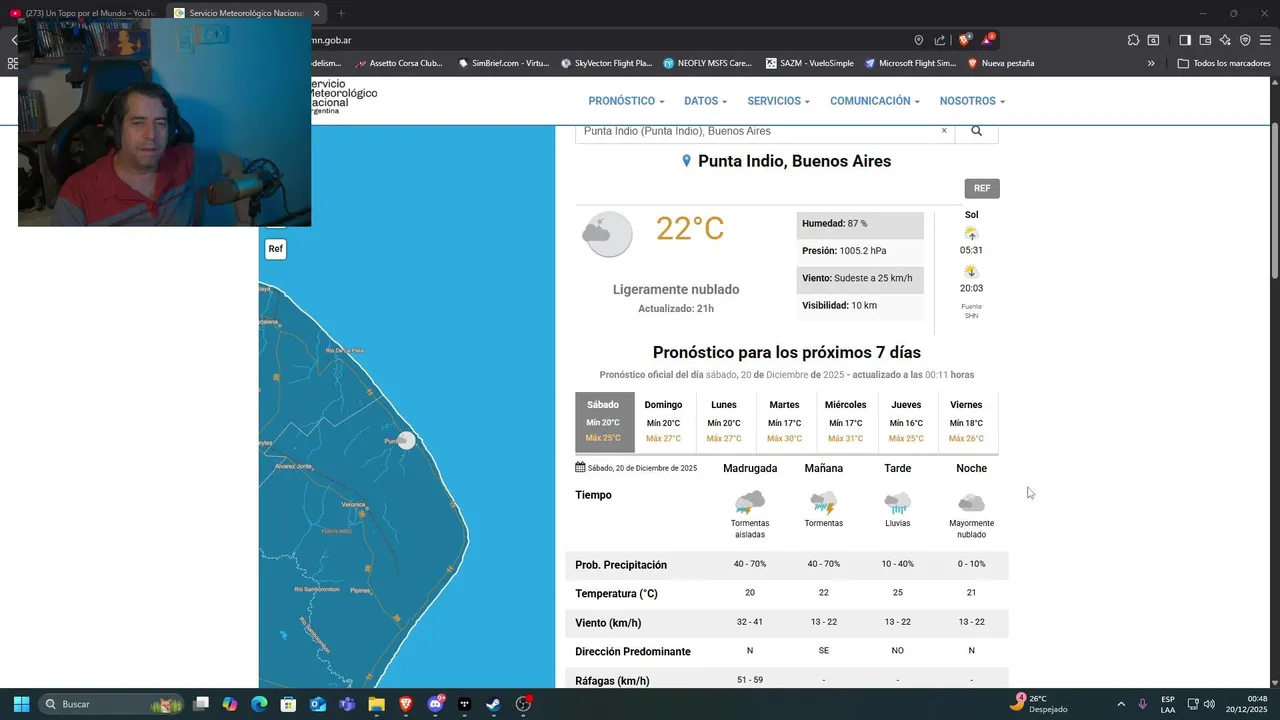Close the Servicio Meteorológico Nacional tab
Screen dimensions: 1280x720
click(317, 13)
